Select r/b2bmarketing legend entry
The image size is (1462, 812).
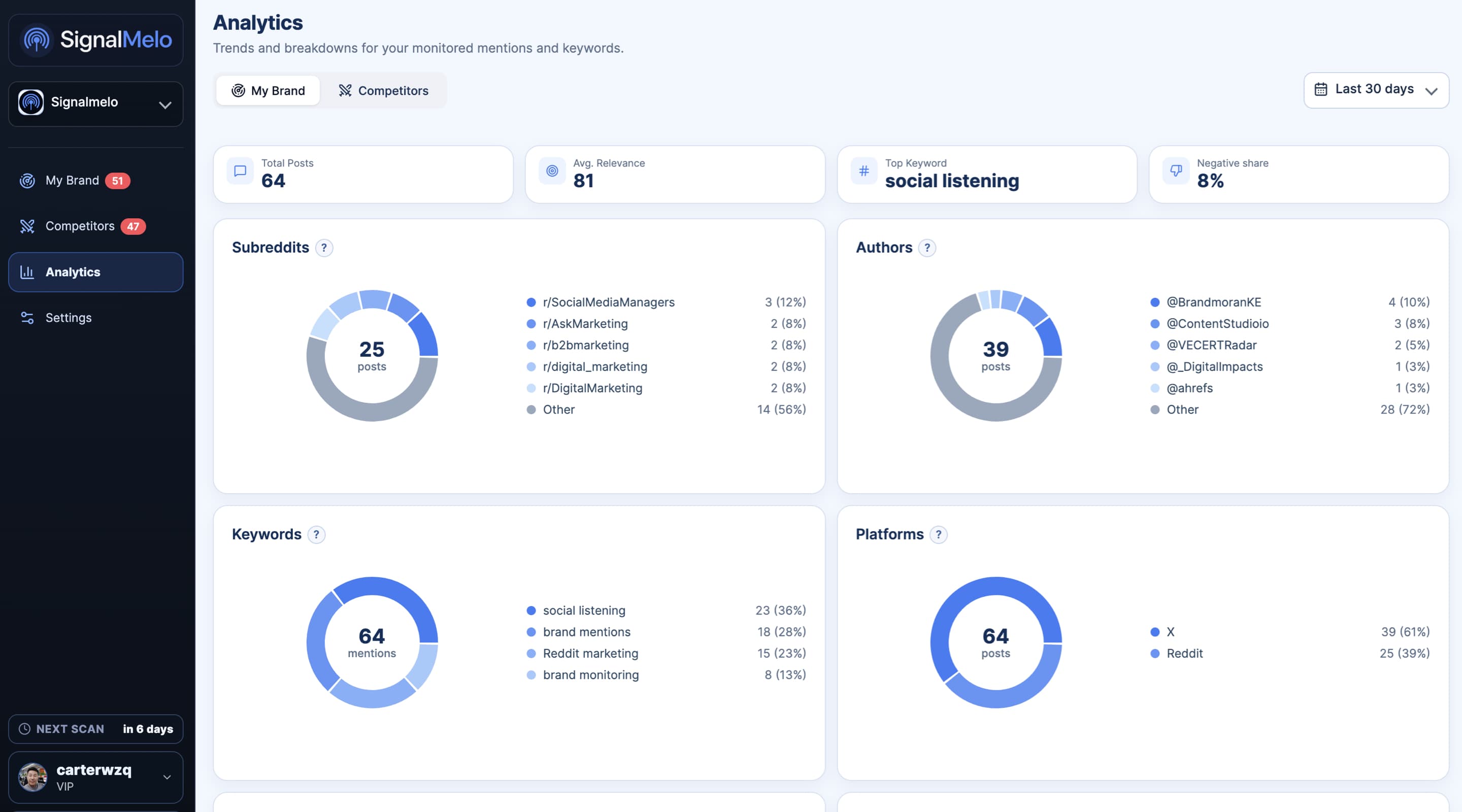[x=667, y=345]
